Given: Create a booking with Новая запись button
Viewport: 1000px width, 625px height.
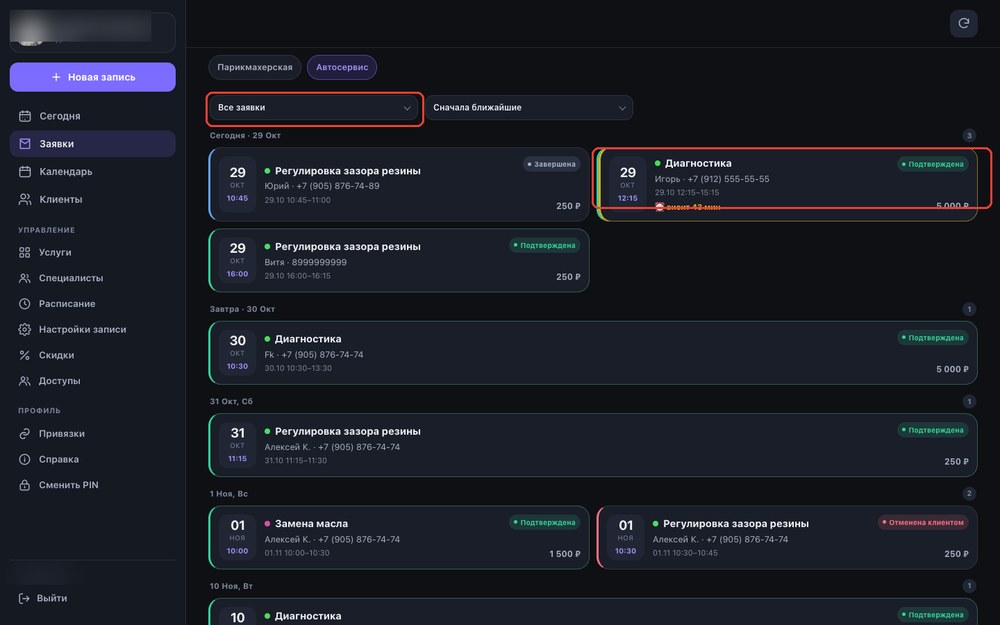Looking at the screenshot, I should click(x=92, y=77).
